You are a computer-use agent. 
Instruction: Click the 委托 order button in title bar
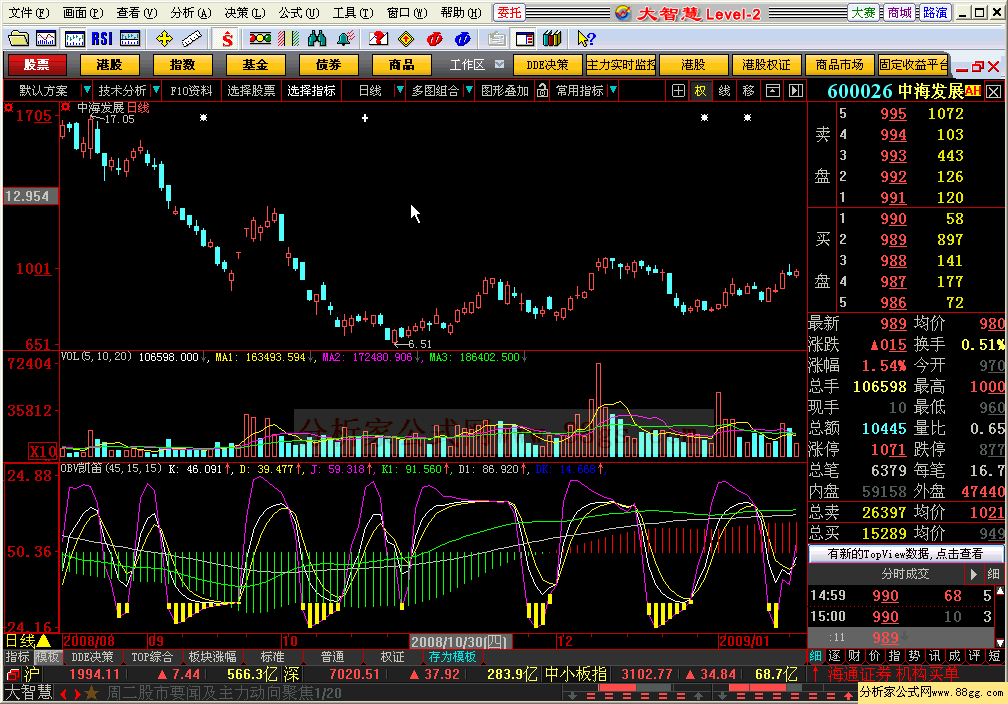coord(510,13)
